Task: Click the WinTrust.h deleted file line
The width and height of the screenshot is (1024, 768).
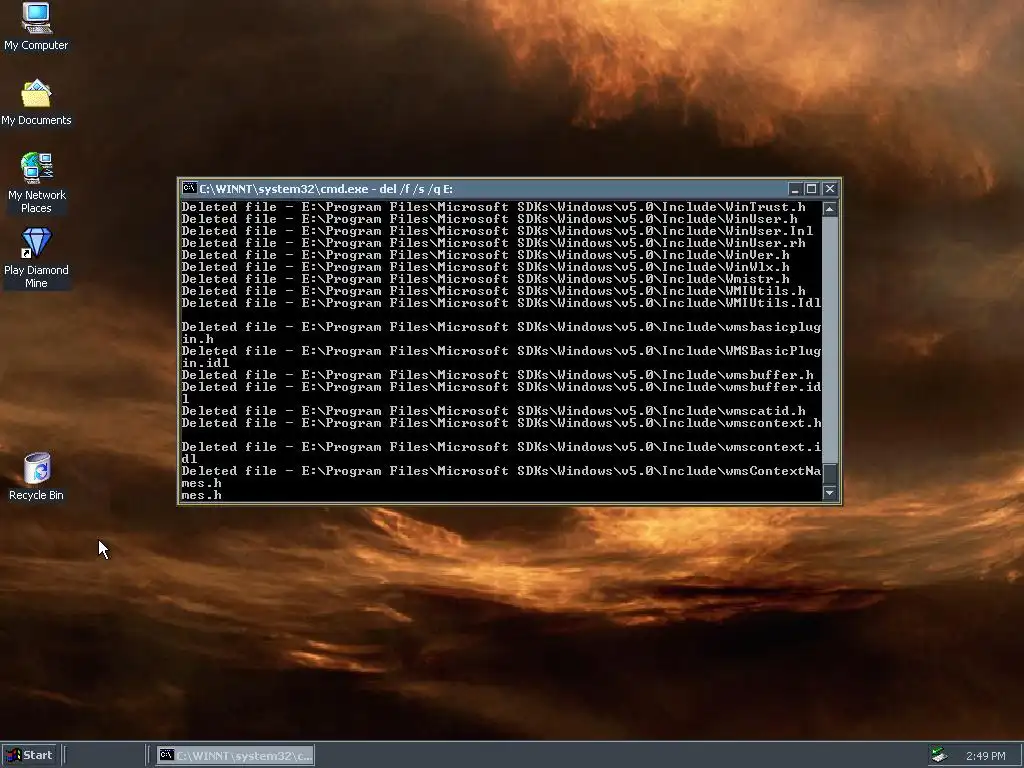Action: pyautogui.click(x=494, y=207)
